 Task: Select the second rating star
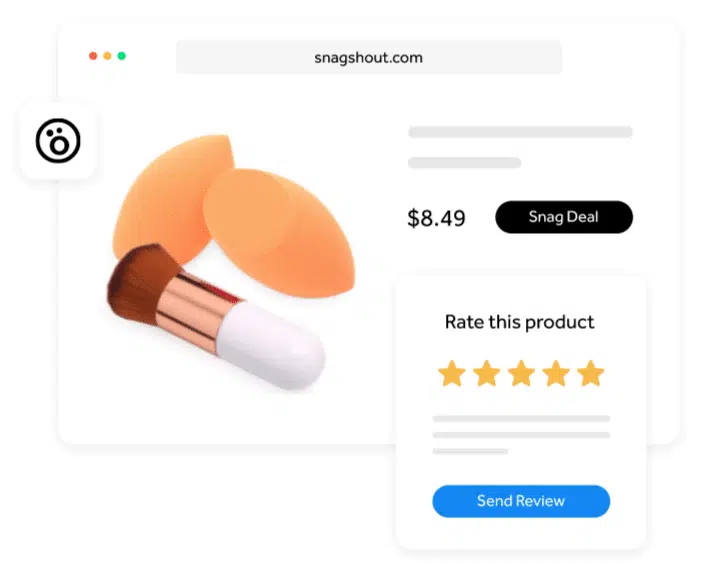click(487, 373)
